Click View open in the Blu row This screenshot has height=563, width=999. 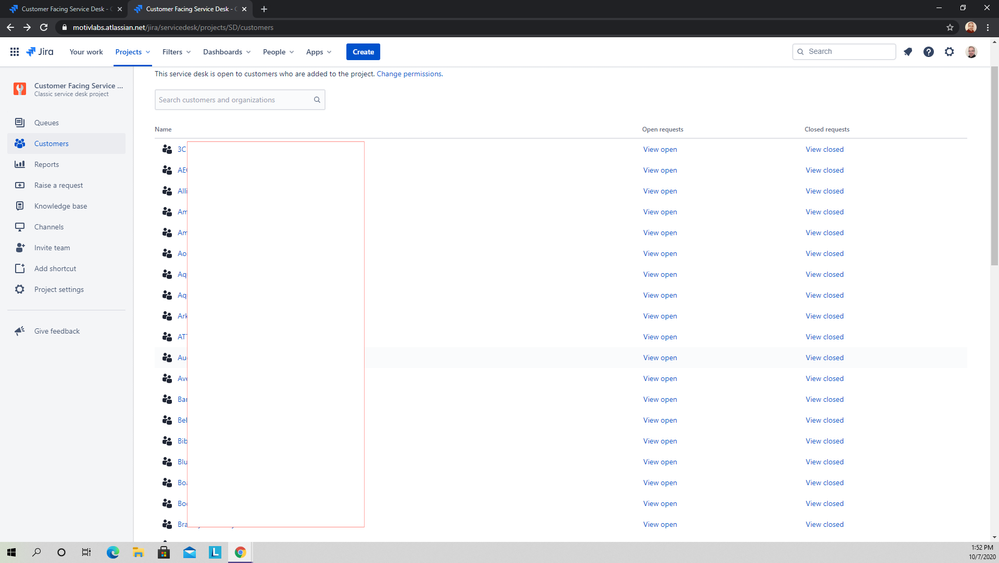pyautogui.click(x=660, y=462)
